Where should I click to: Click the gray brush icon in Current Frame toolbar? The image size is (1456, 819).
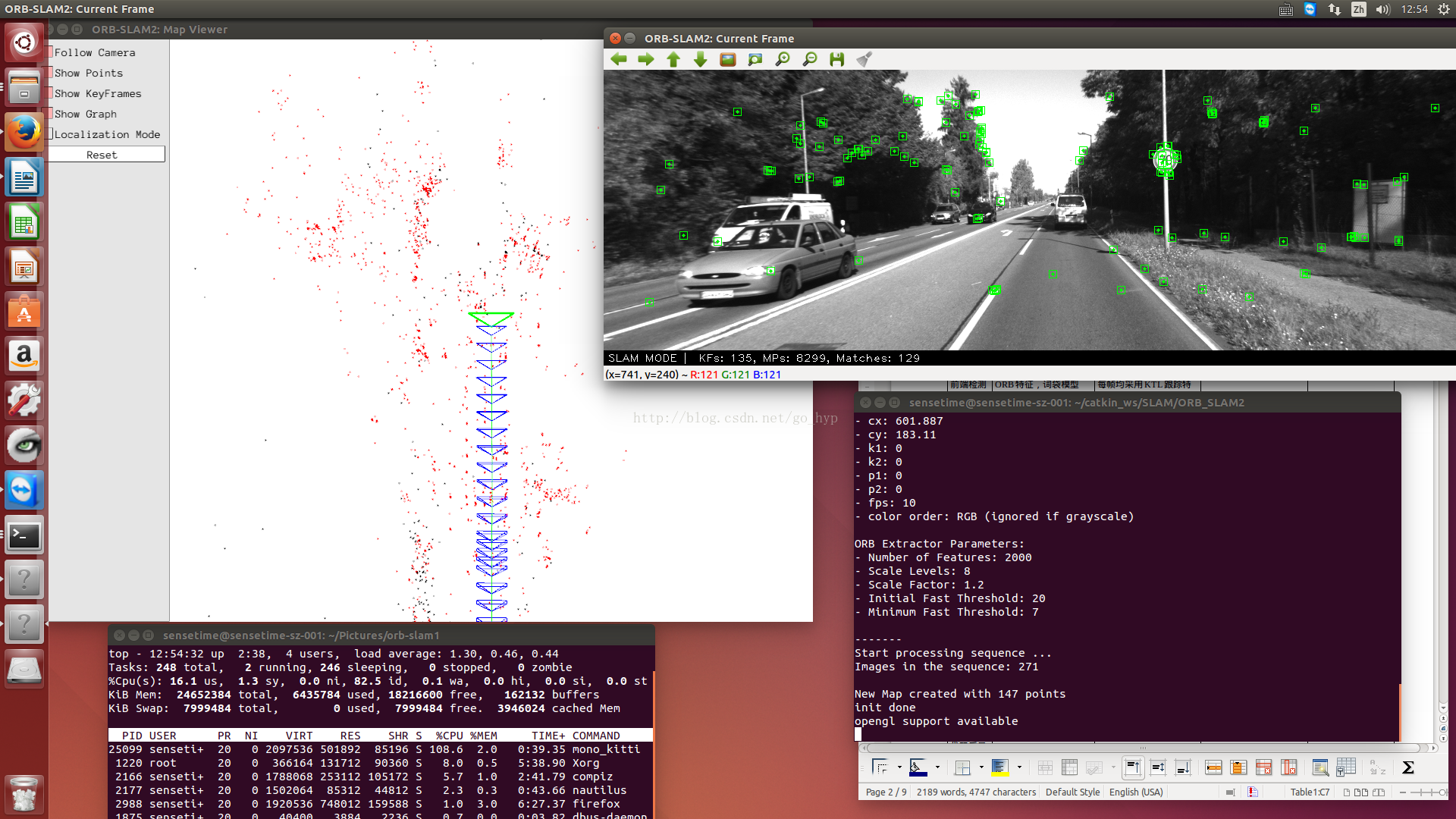coord(864,59)
